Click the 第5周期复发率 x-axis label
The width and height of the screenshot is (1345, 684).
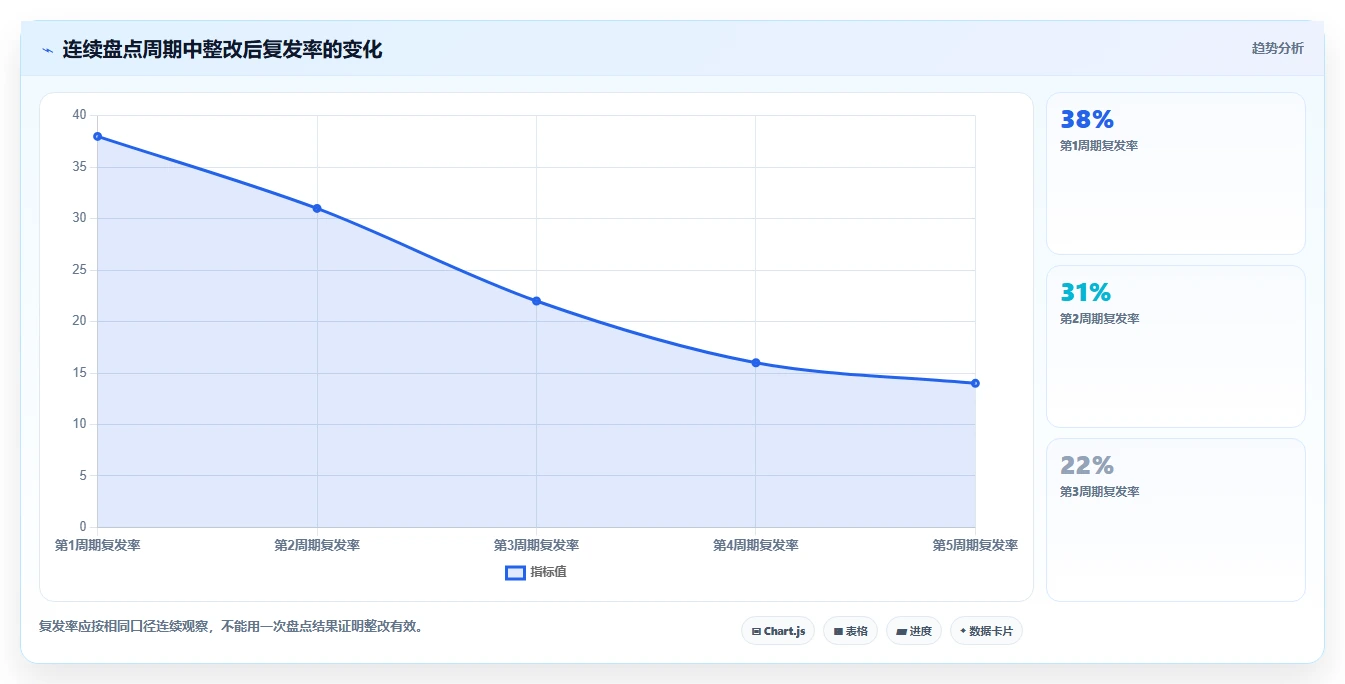pos(975,546)
